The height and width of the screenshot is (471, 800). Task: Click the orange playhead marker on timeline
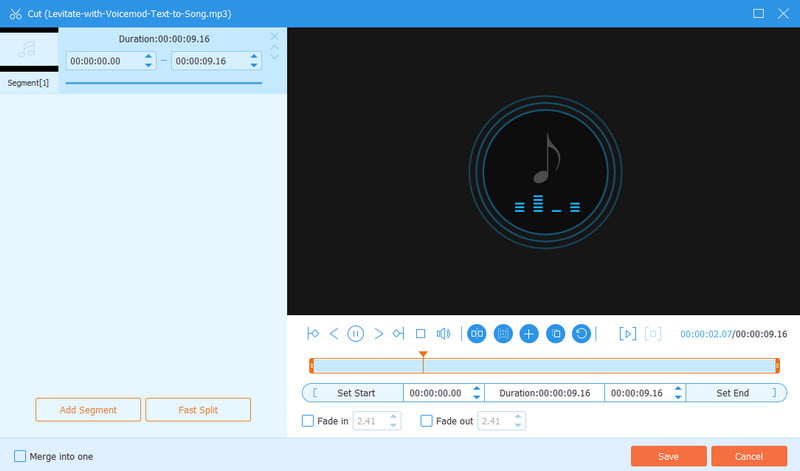423,355
